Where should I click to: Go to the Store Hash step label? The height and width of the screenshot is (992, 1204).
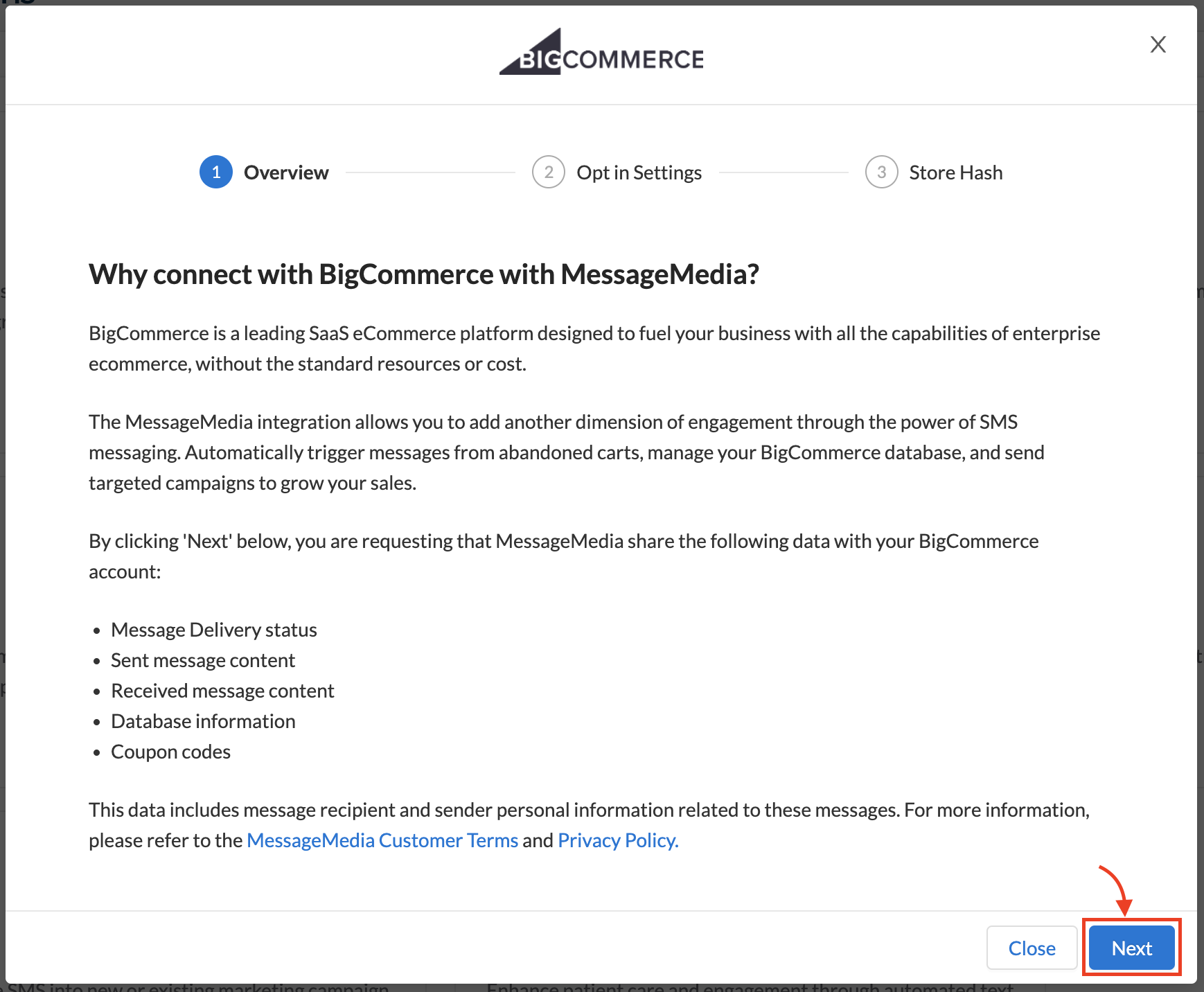coord(956,172)
